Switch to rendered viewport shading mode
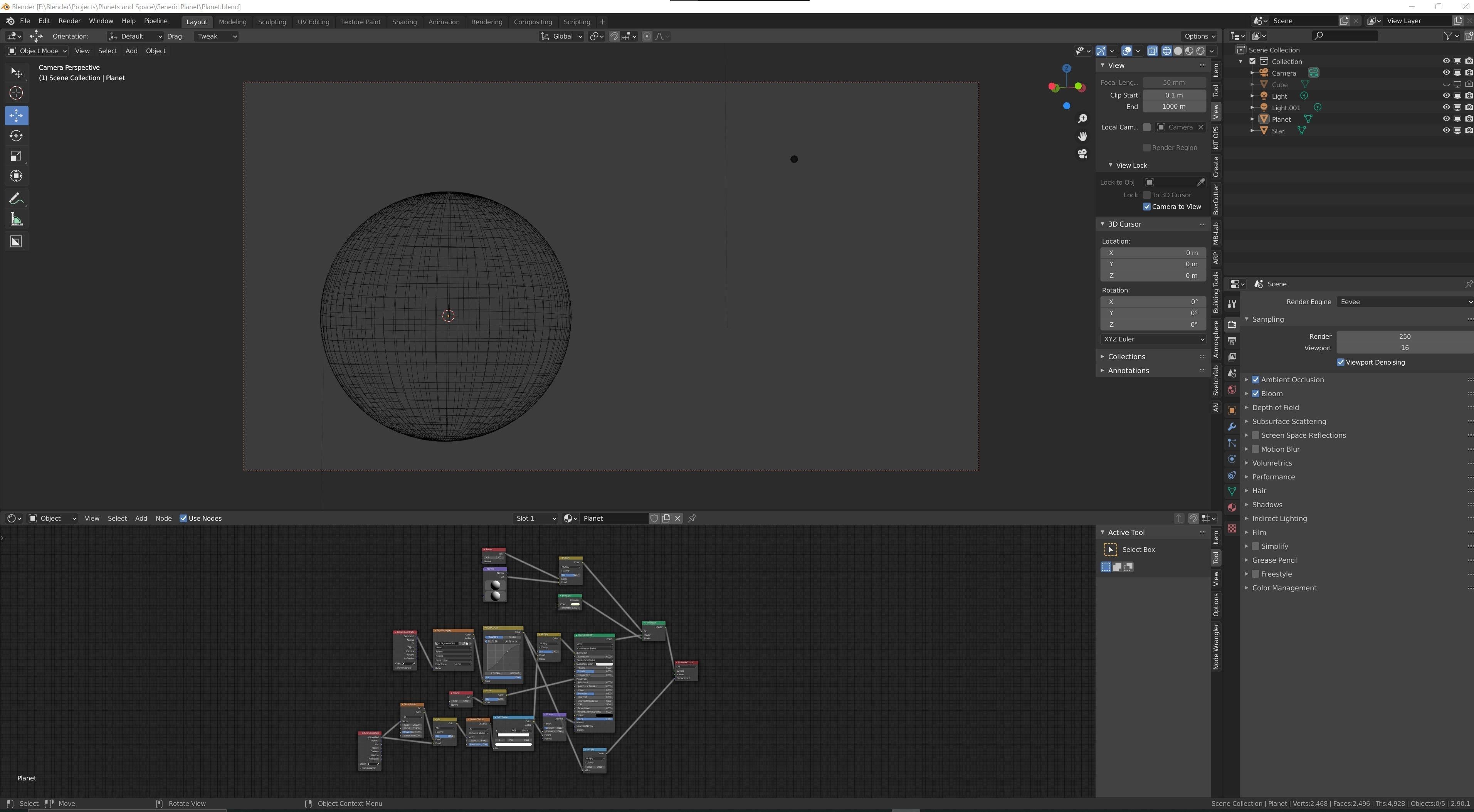Image resolution: width=1474 pixels, height=812 pixels. tap(1200, 51)
